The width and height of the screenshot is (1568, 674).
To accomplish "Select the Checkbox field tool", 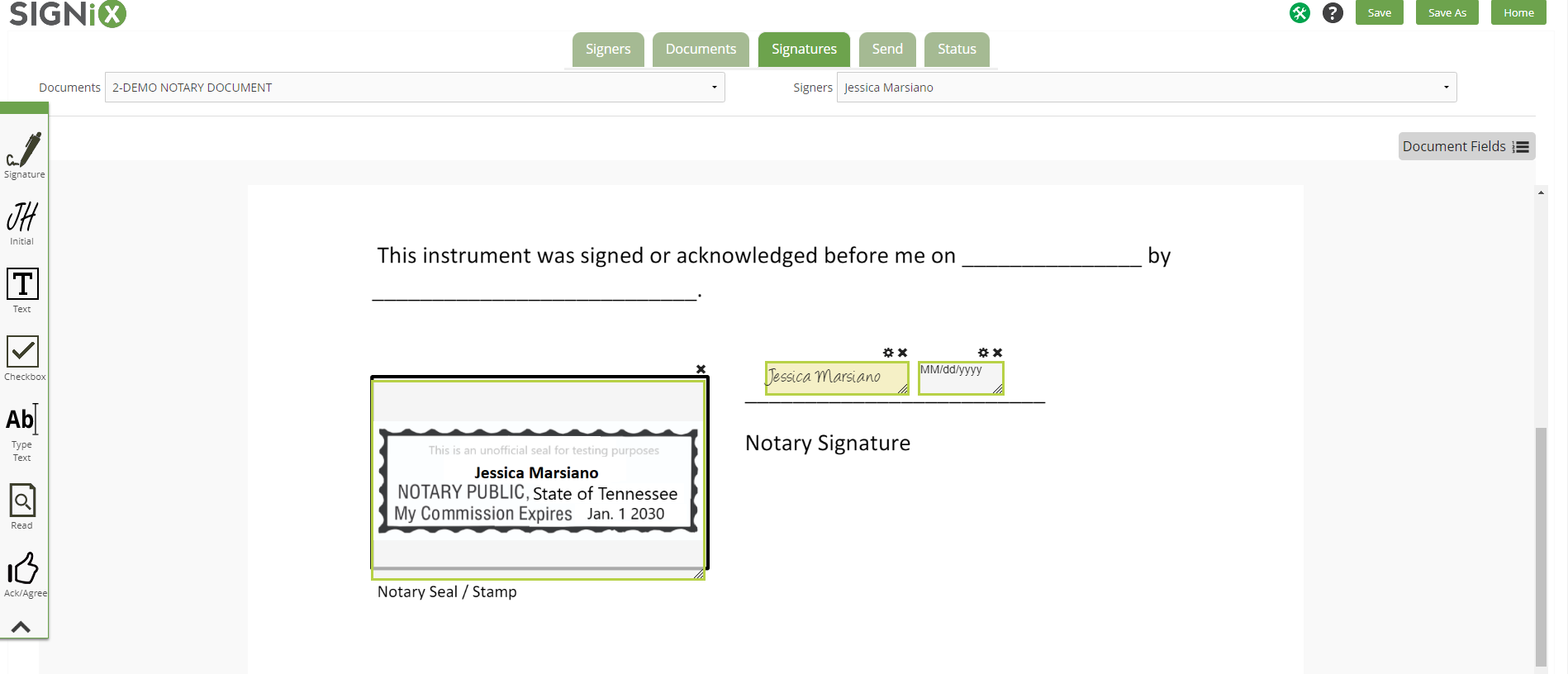I will point(24,358).
